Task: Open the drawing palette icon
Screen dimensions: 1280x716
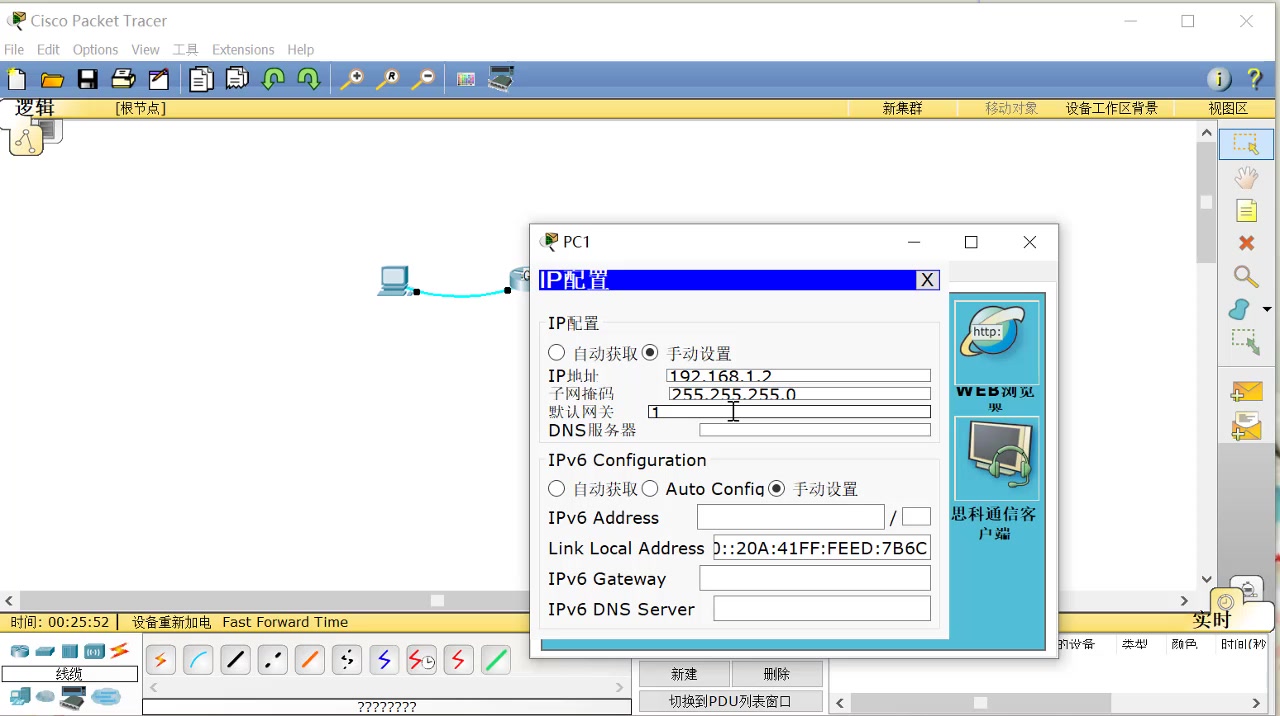Action: [x=466, y=80]
